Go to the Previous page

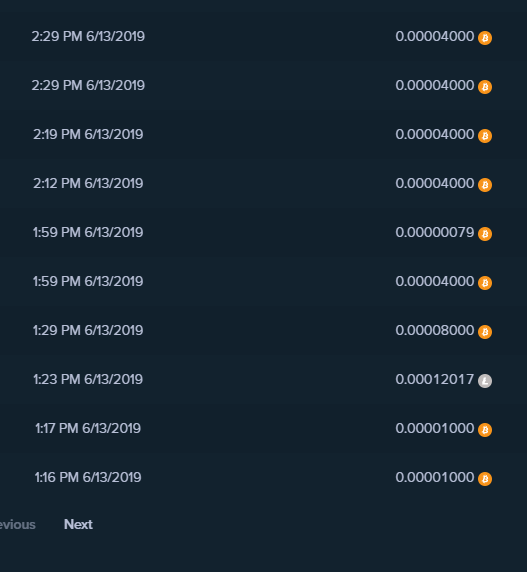tap(18, 525)
